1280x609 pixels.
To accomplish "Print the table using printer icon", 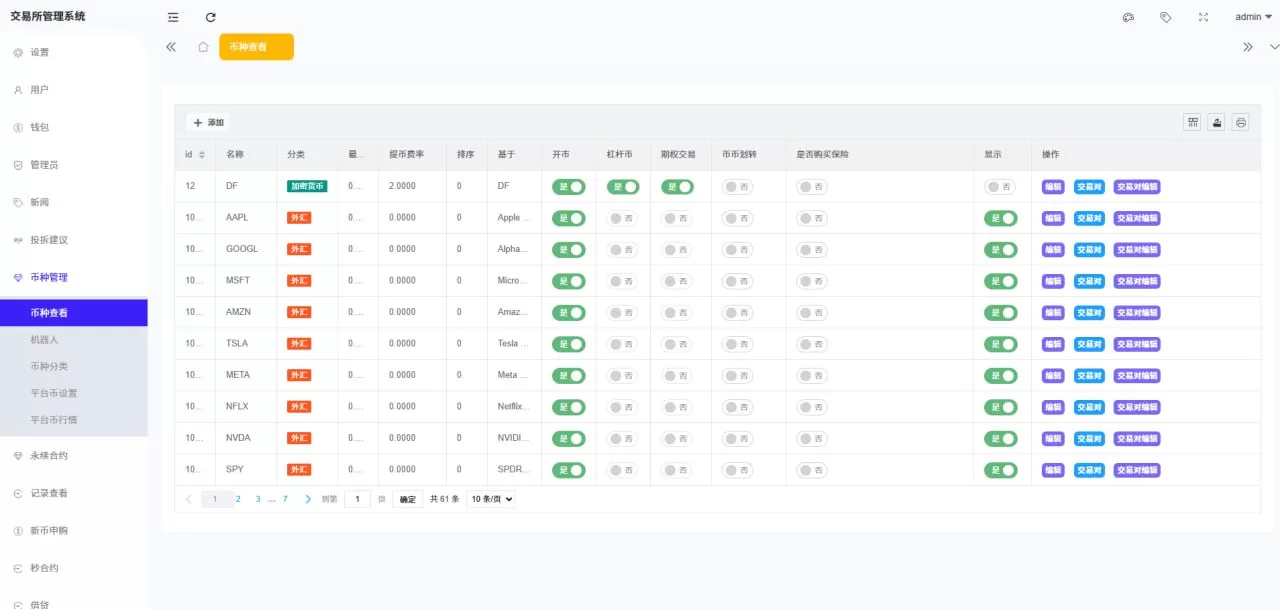I will [1241, 122].
